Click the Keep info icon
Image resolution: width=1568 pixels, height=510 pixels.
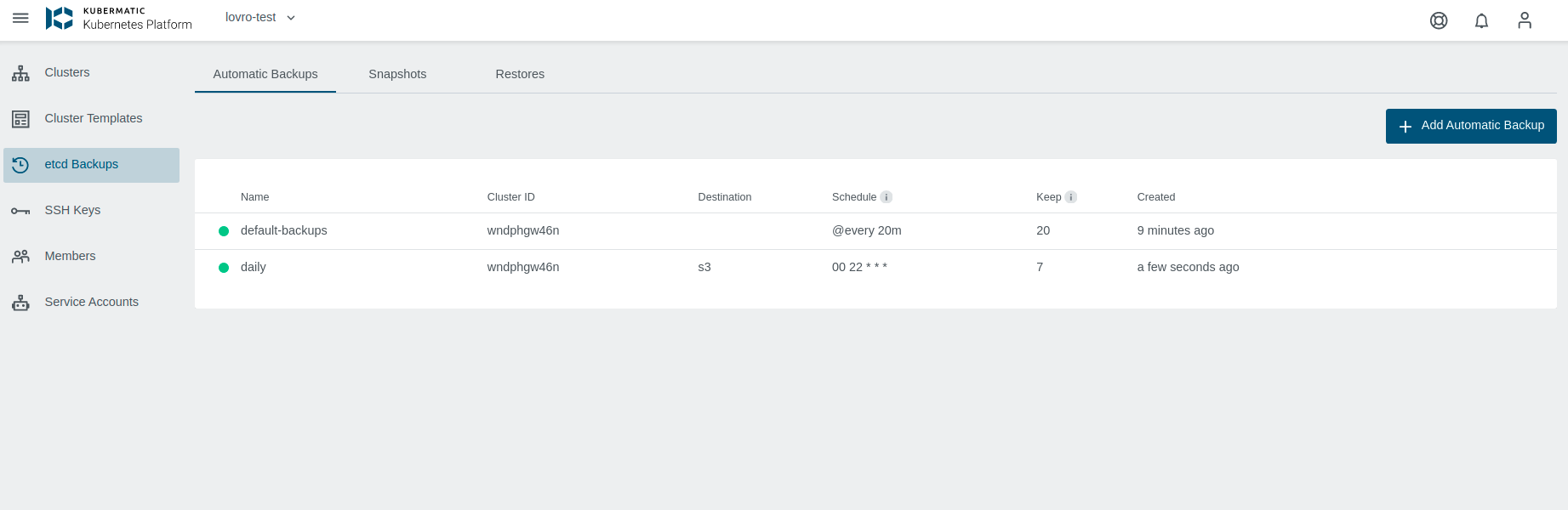pyautogui.click(x=1071, y=197)
